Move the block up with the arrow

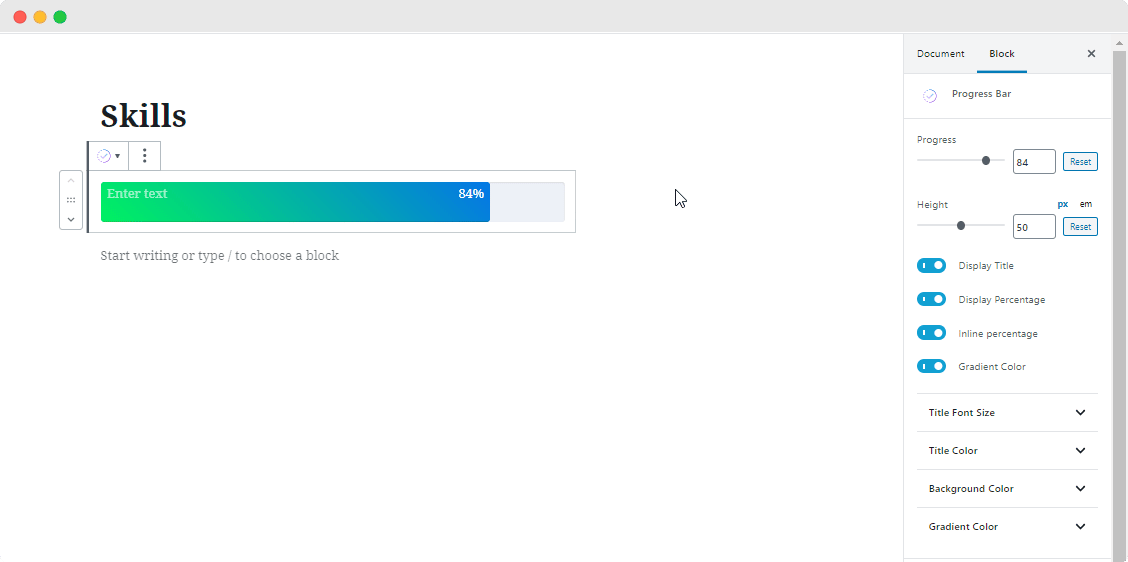point(70,181)
